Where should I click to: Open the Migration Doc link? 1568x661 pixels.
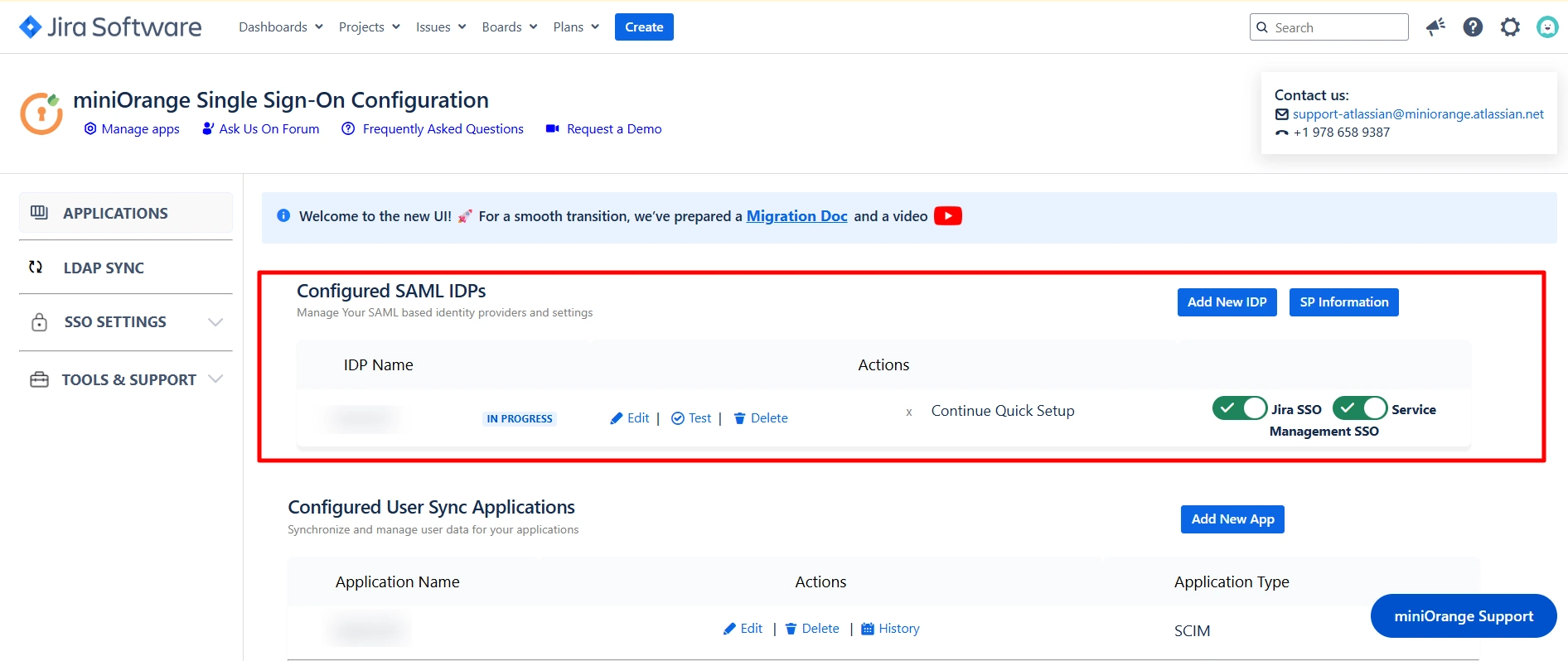pyautogui.click(x=796, y=216)
